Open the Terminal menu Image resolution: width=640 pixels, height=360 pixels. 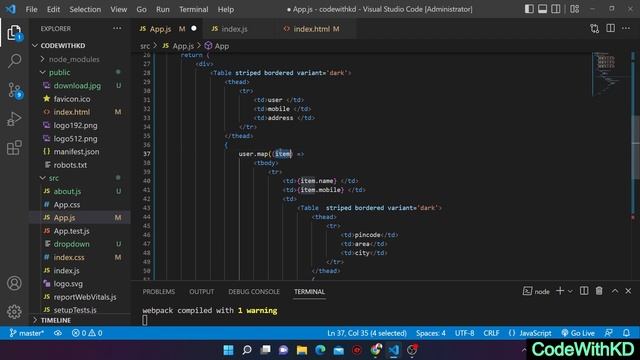click(x=194, y=9)
